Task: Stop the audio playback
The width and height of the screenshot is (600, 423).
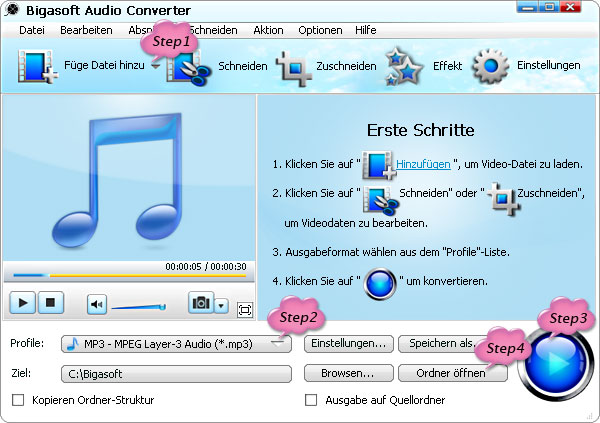Action: (x=50, y=303)
